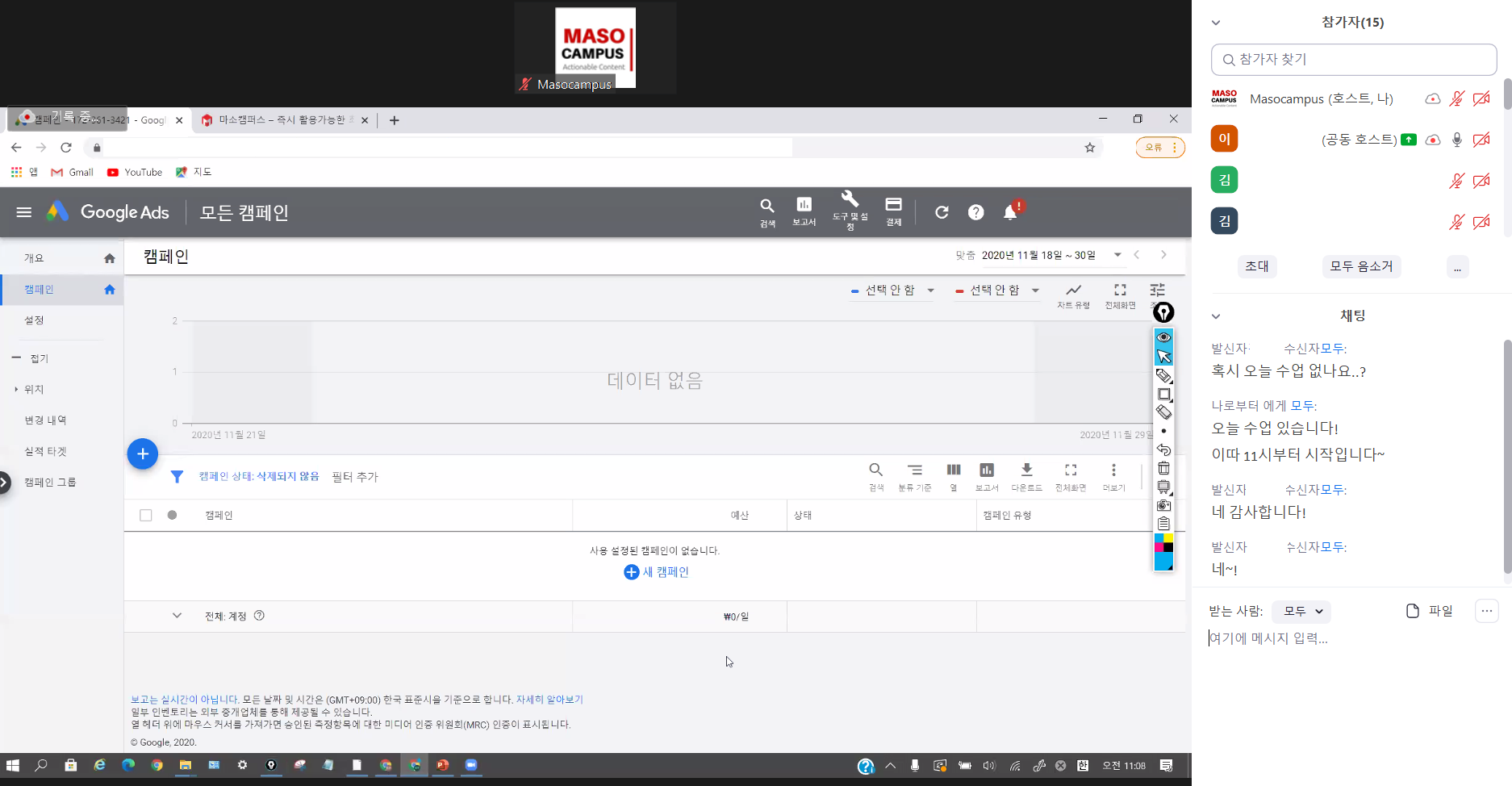Click the blue filter funnel icon
The width and height of the screenshot is (1512, 786).
(177, 477)
